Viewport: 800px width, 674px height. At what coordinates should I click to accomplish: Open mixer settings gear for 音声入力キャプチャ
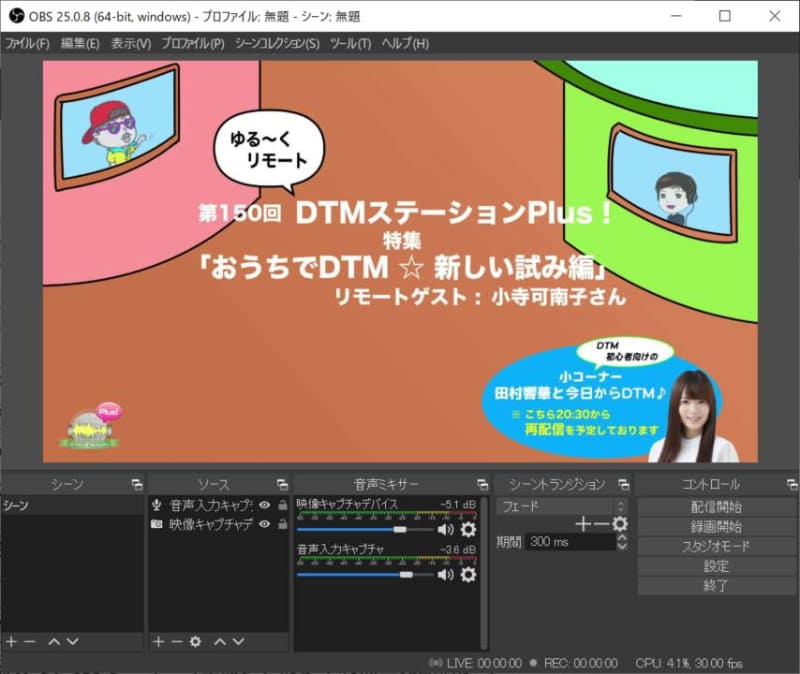click(468, 575)
